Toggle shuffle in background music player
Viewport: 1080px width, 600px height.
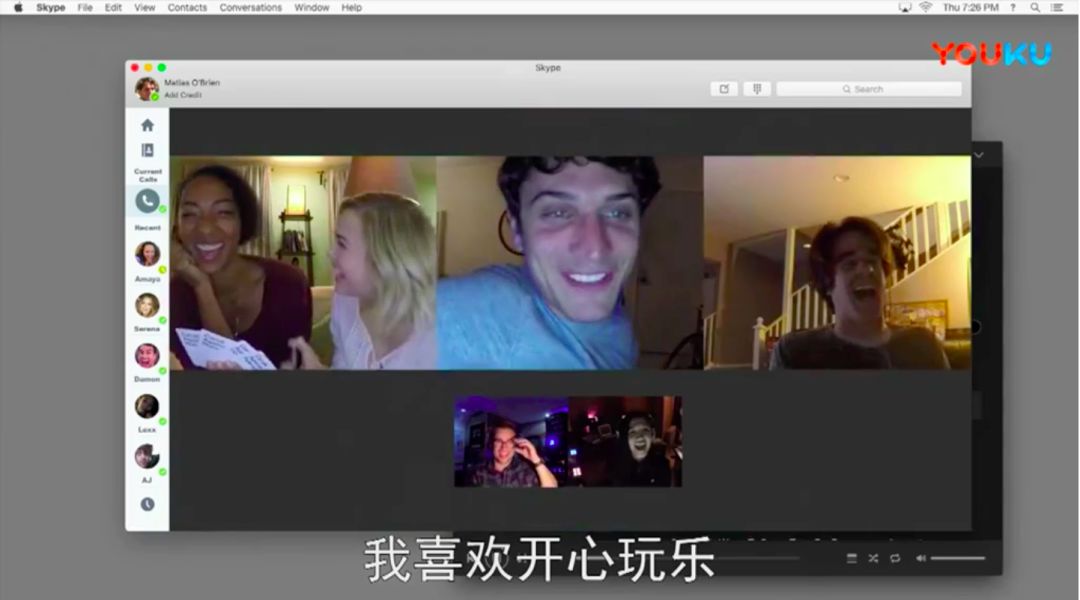pos(873,558)
